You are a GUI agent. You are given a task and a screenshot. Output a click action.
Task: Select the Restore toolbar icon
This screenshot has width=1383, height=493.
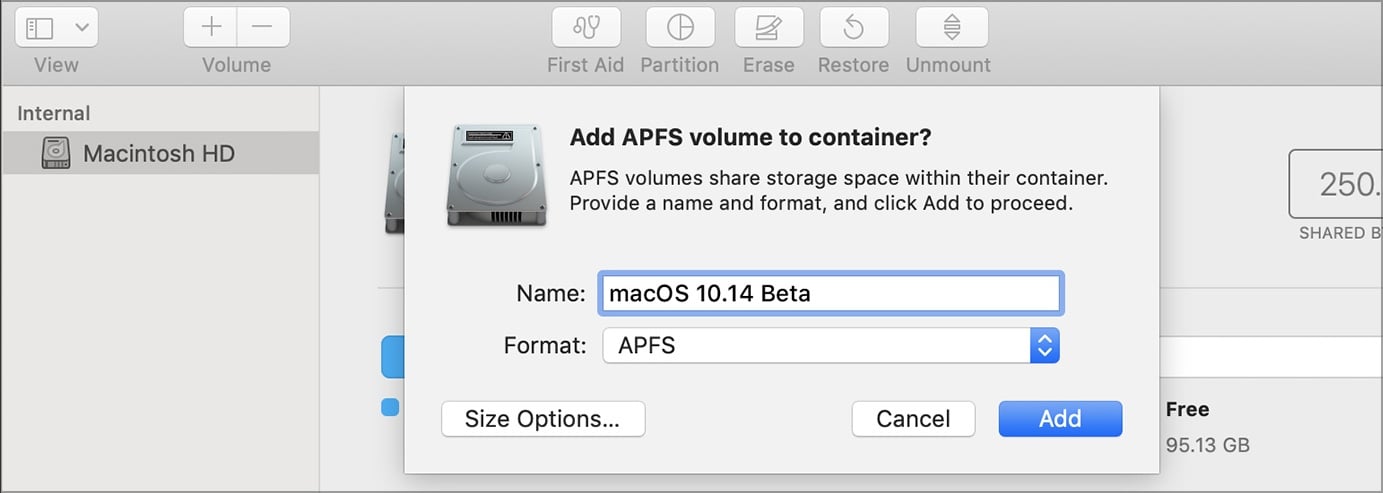(x=854, y=27)
